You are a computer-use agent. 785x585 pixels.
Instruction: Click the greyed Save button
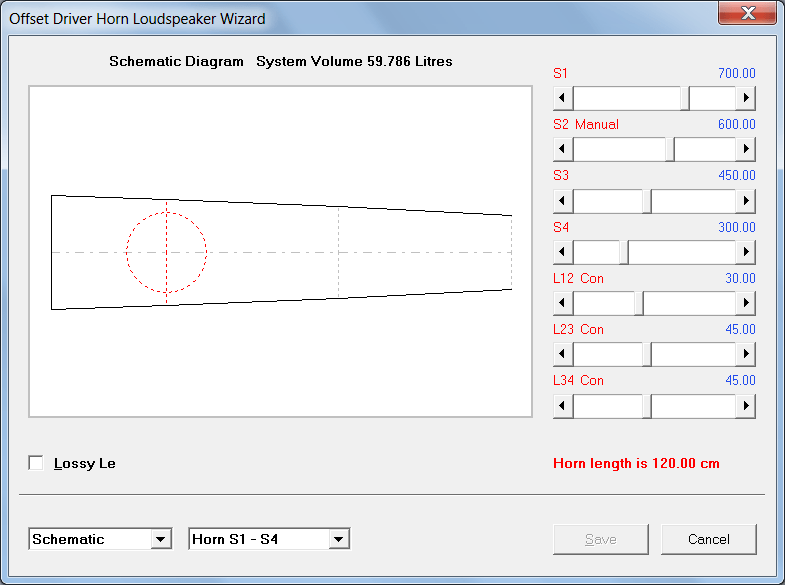point(600,539)
